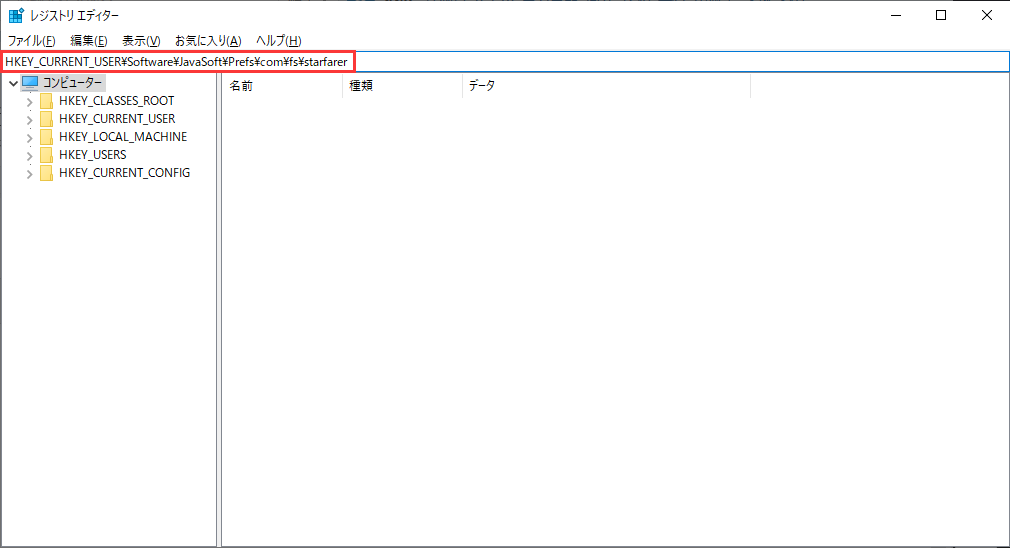Viewport: 1010px width, 548px height.
Task: Expand the HKEY_LOCAL_MACHINE tree node
Action: [x=29, y=137]
